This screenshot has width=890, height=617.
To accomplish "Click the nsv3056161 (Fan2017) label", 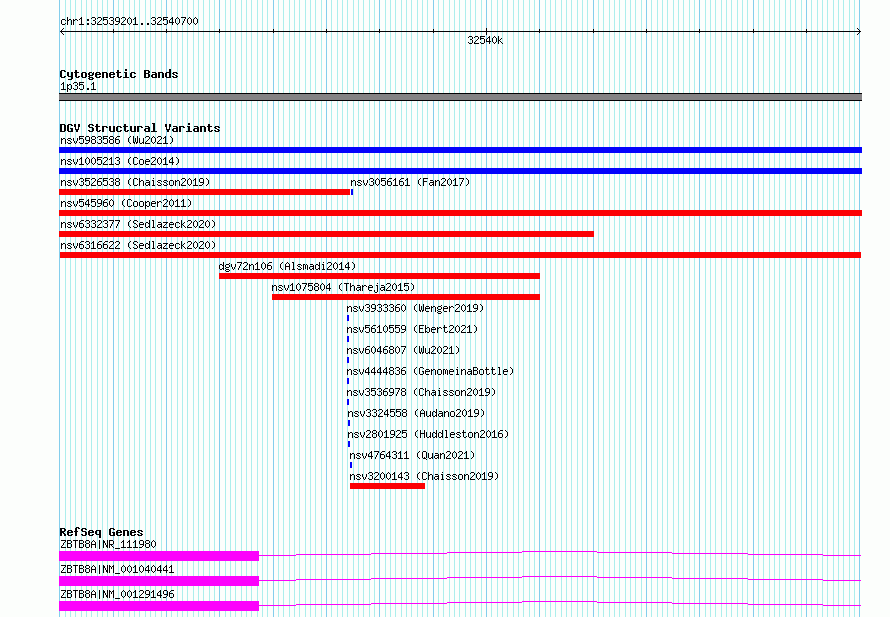I will pos(410,182).
